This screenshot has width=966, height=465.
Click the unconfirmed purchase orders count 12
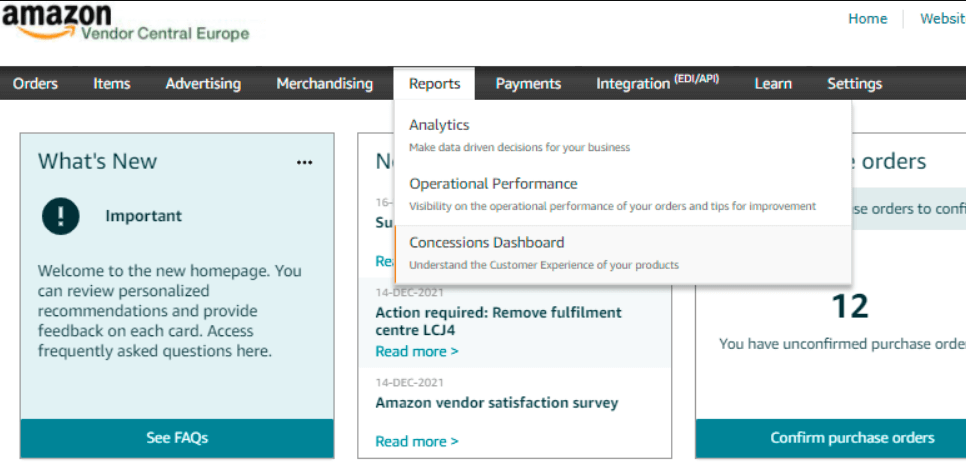pyautogui.click(x=850, y=306)
